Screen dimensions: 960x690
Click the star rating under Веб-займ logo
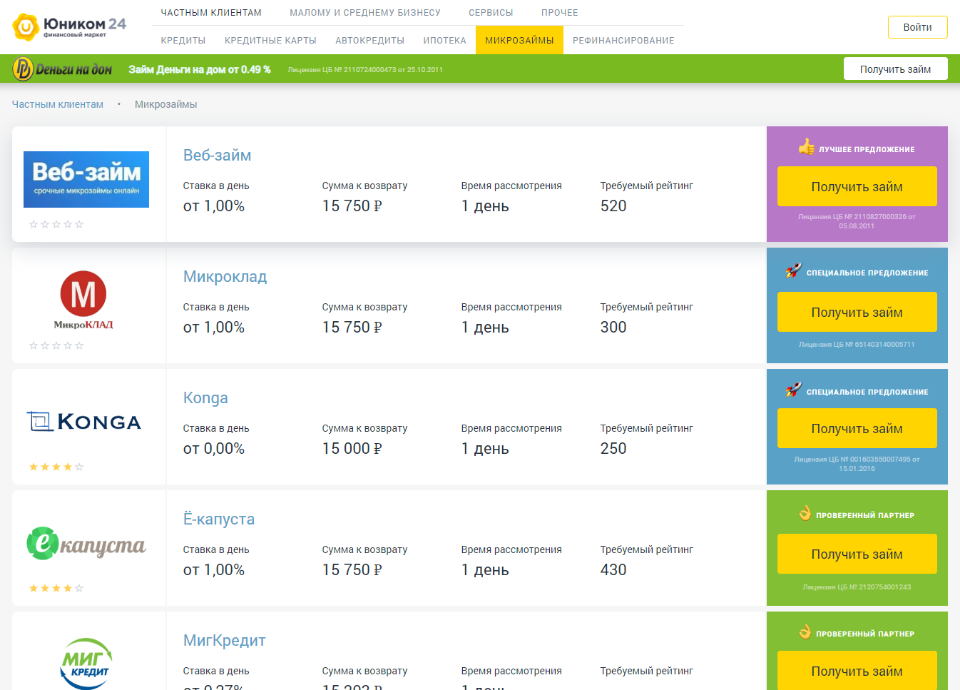[56, 224]
